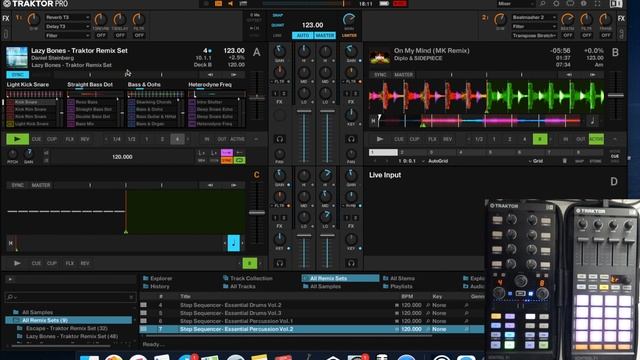Click the headphone cue icon for channel C

[x=280, y=263]
